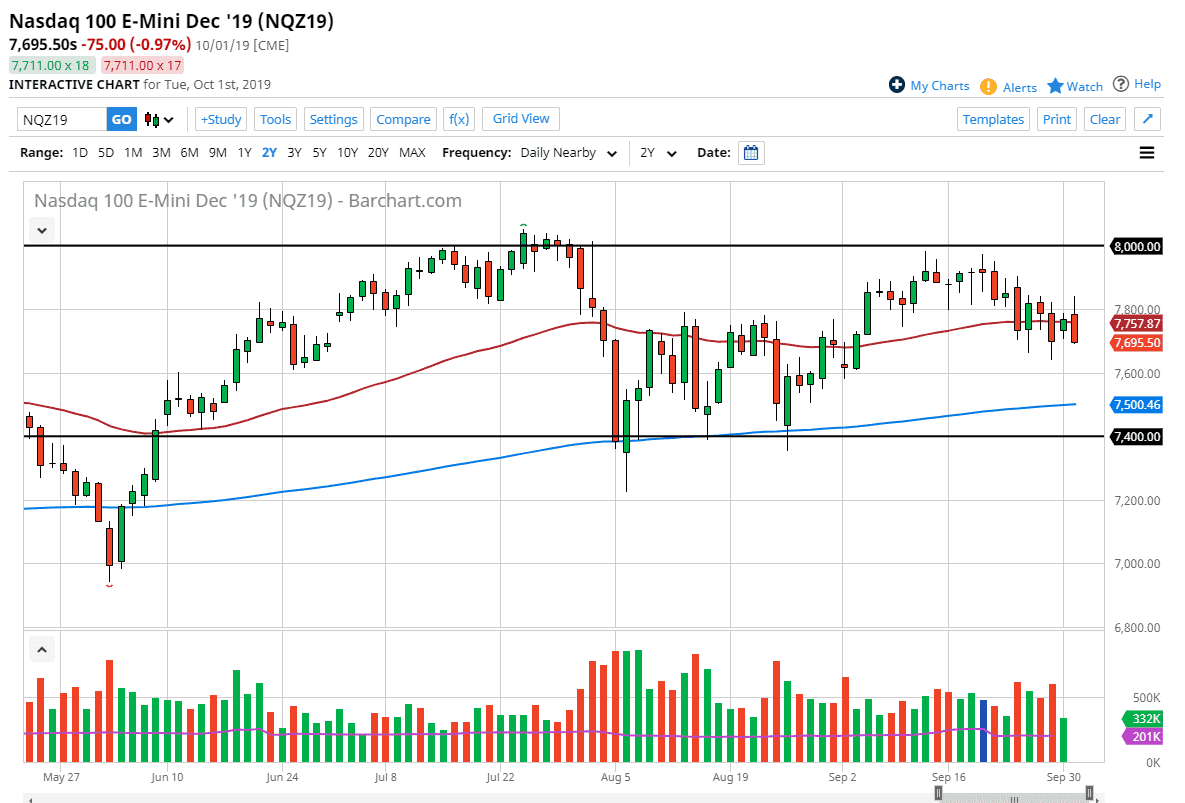The width and height of the screenshot is (1185, 803).
Task: Expand the chart to fullscreen via arrow icon
Action: 1147,119
